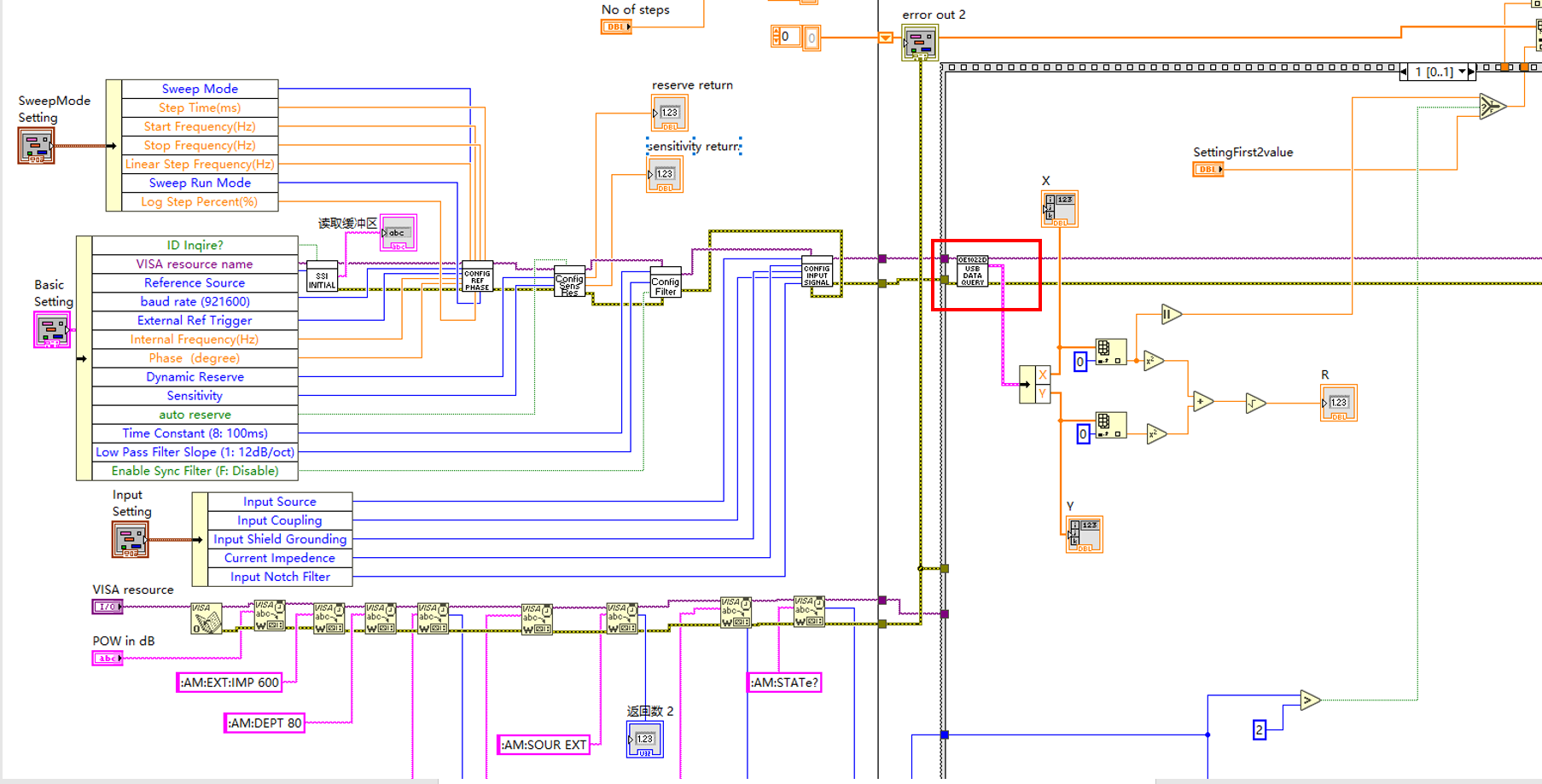Select the Input Setting cluster terminal
This screenshot has width=1542, height=784.
(131, 539)
